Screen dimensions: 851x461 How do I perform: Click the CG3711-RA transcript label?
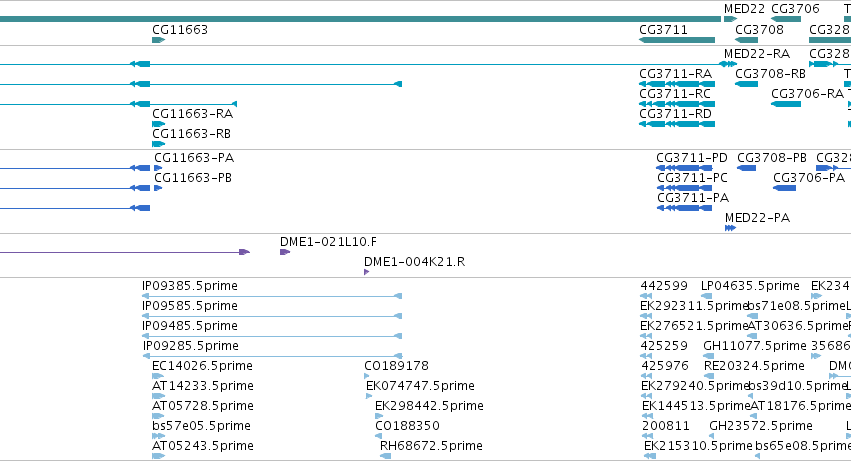point(675,74)
